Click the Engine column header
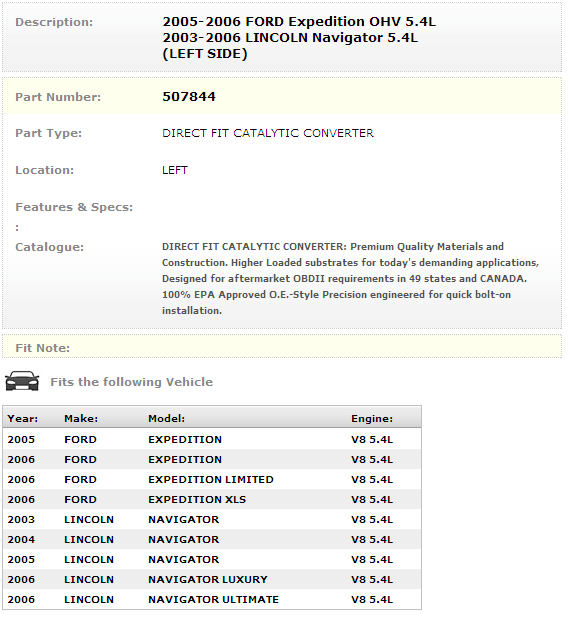 (372, 418)
